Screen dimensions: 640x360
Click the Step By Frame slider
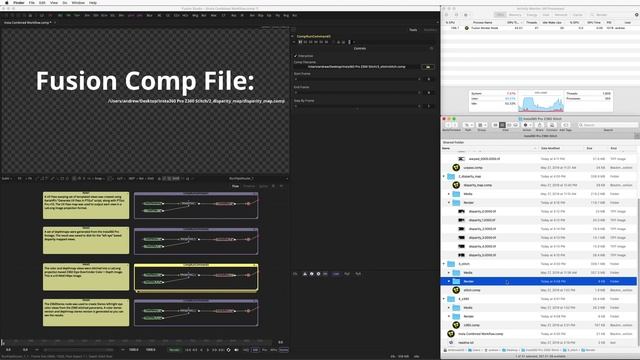[357, 106]
